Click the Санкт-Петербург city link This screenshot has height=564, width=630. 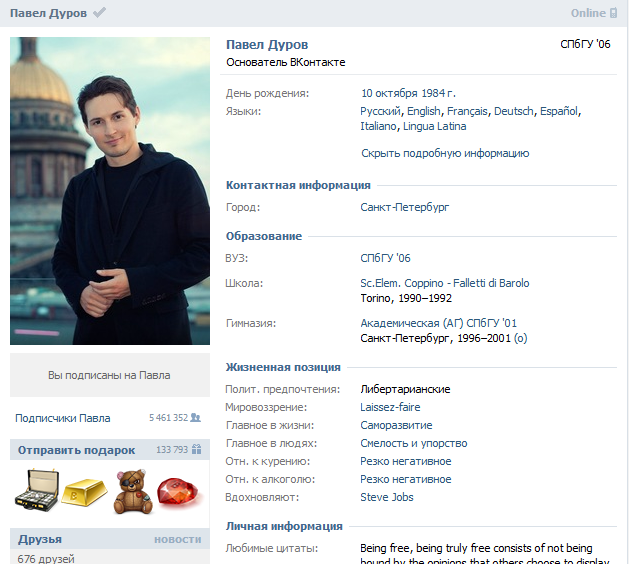405,207
